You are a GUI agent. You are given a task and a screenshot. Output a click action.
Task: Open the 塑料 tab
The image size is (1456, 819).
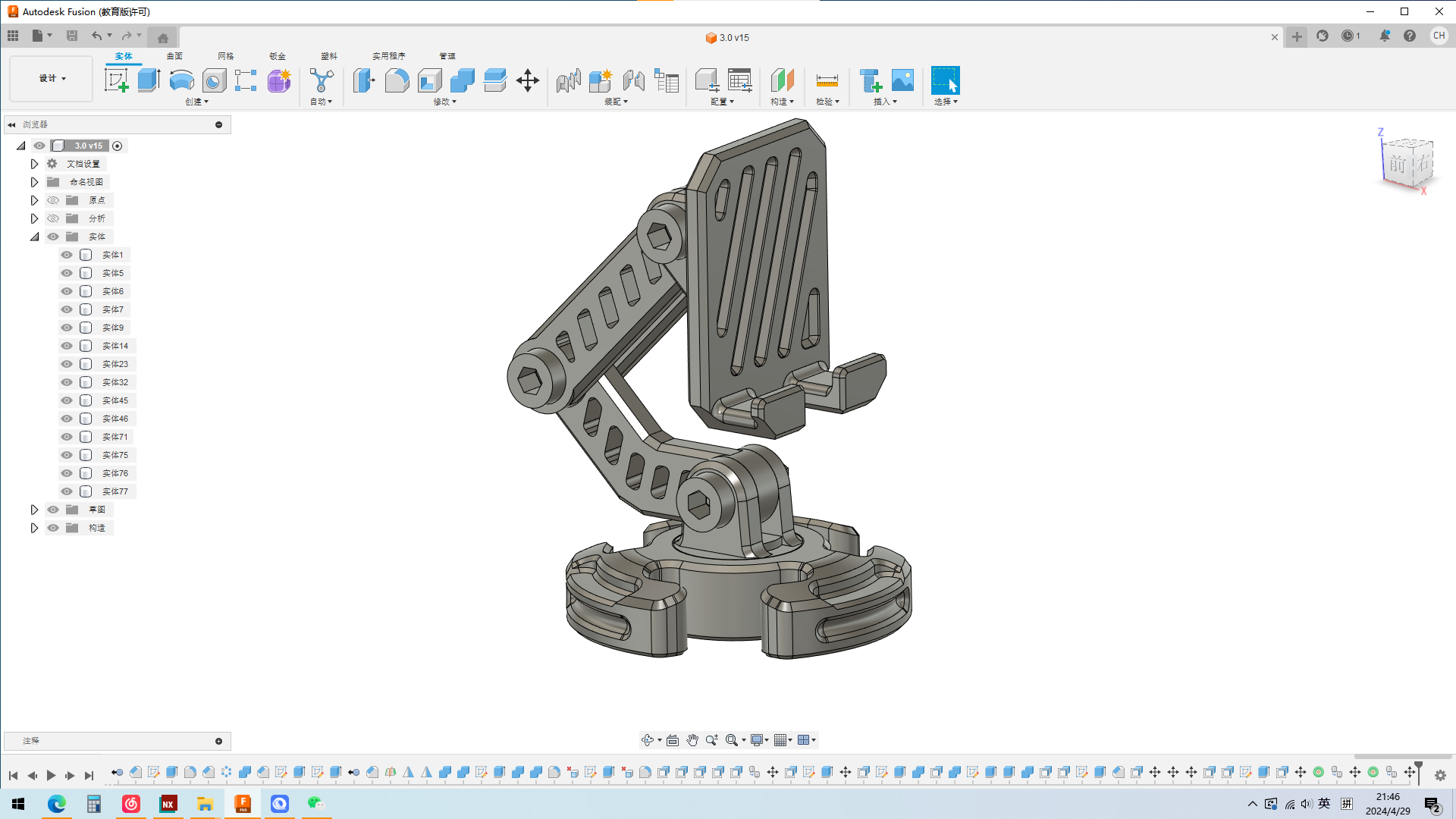click(329, 56)
